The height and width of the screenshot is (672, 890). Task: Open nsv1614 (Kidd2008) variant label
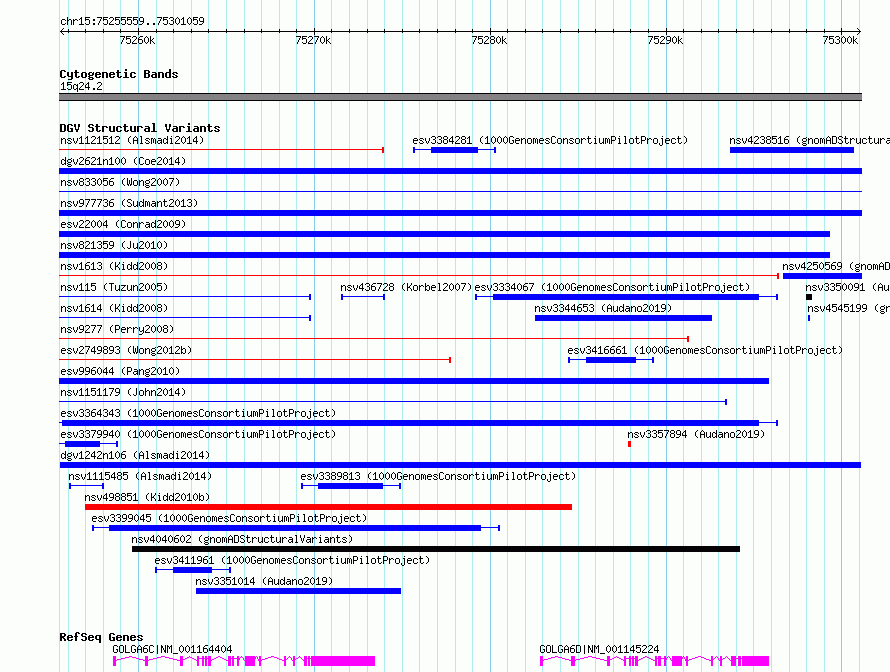114,308
